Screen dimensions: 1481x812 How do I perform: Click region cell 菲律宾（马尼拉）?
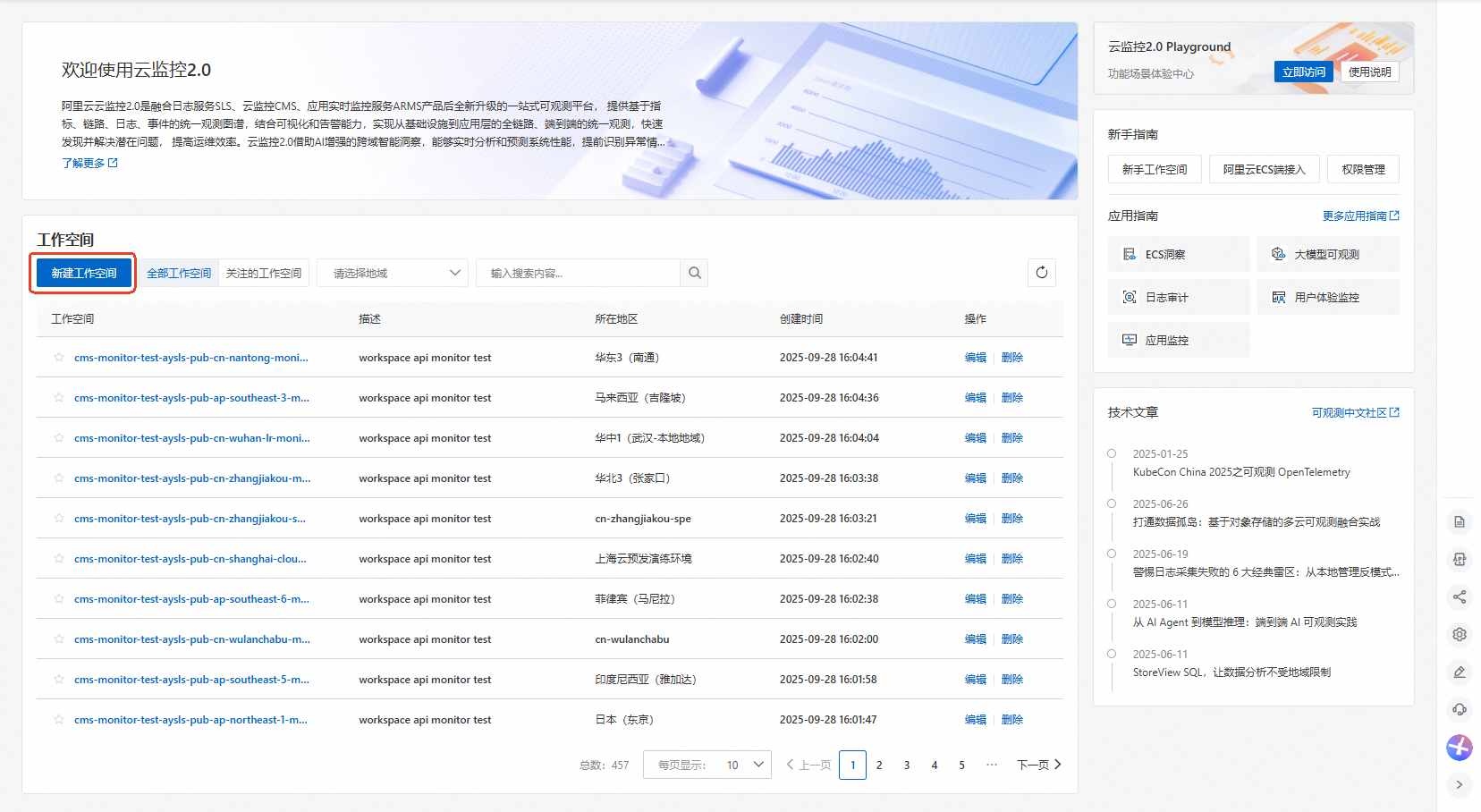click(635, 599)
